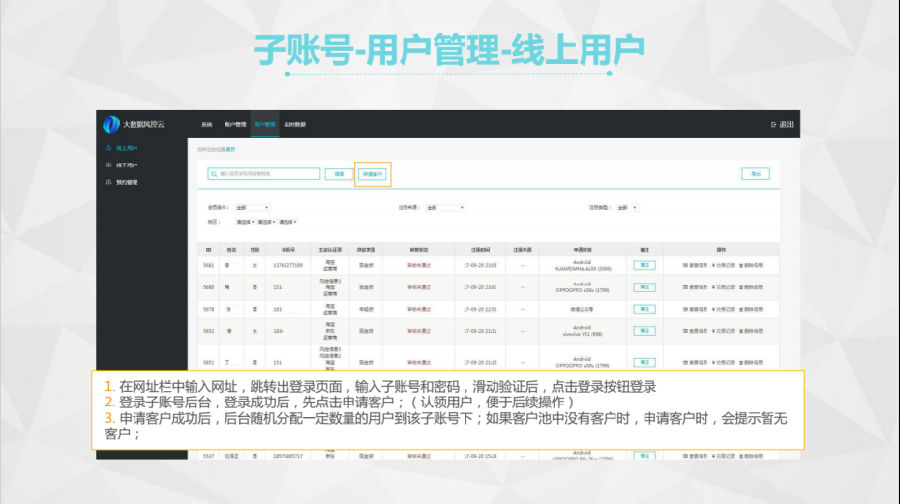This screenshot has height=504, width=900.
Task: Expand the 注册类型 dropdown
Action: pyautogui.click(x=626, y=207)
